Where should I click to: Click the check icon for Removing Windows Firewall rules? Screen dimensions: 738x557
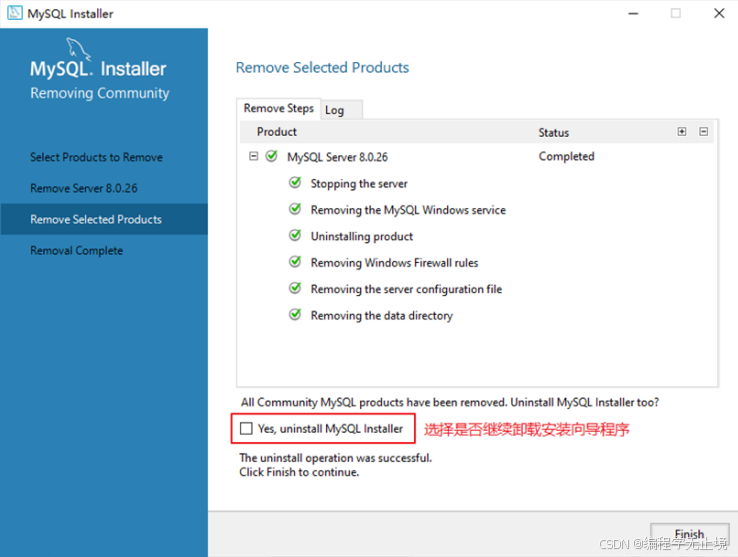pyautogui.click(x=295, y=261)
